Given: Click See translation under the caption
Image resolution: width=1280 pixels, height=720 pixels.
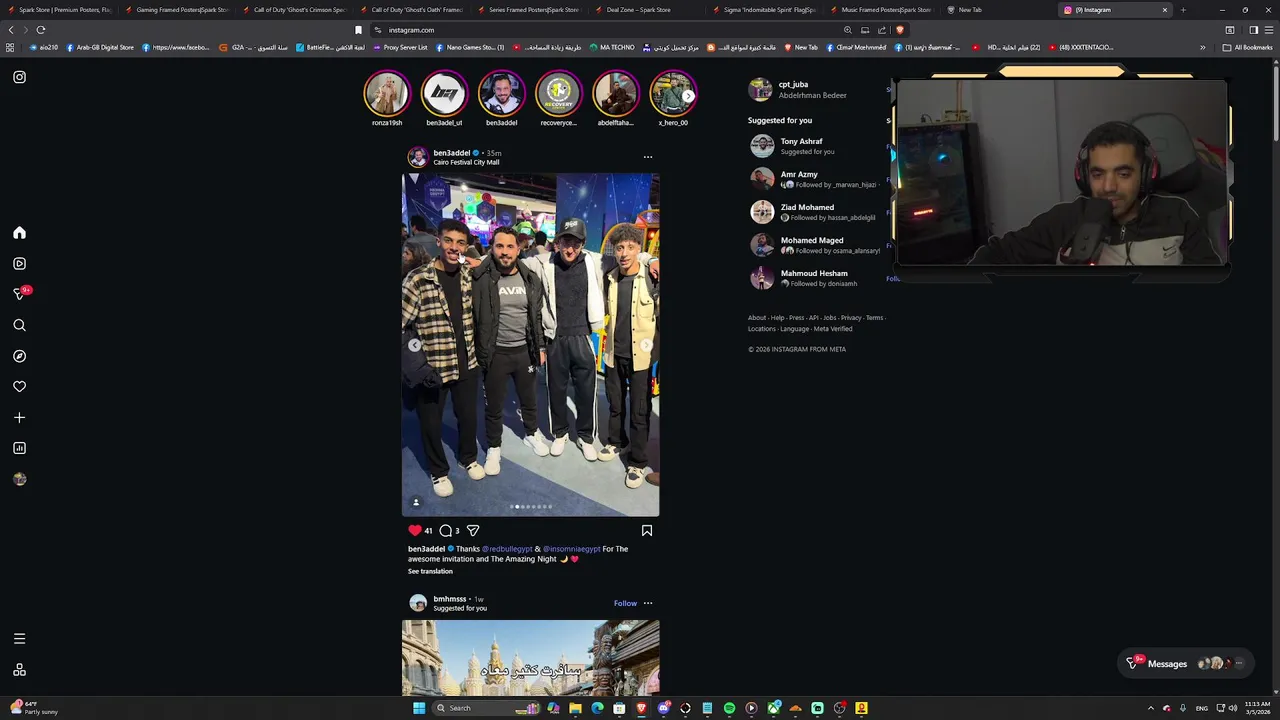Looking at the screenshot, I should coord(430,571).
